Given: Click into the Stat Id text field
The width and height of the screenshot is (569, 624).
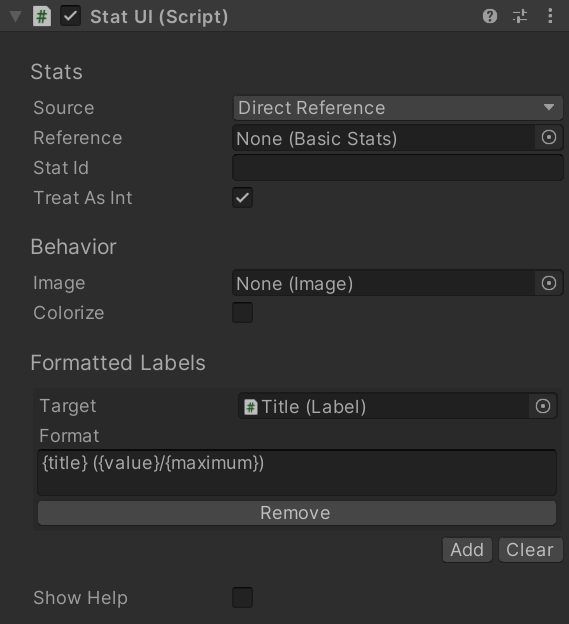Looking at the screenshot, I should pos(398,168).
